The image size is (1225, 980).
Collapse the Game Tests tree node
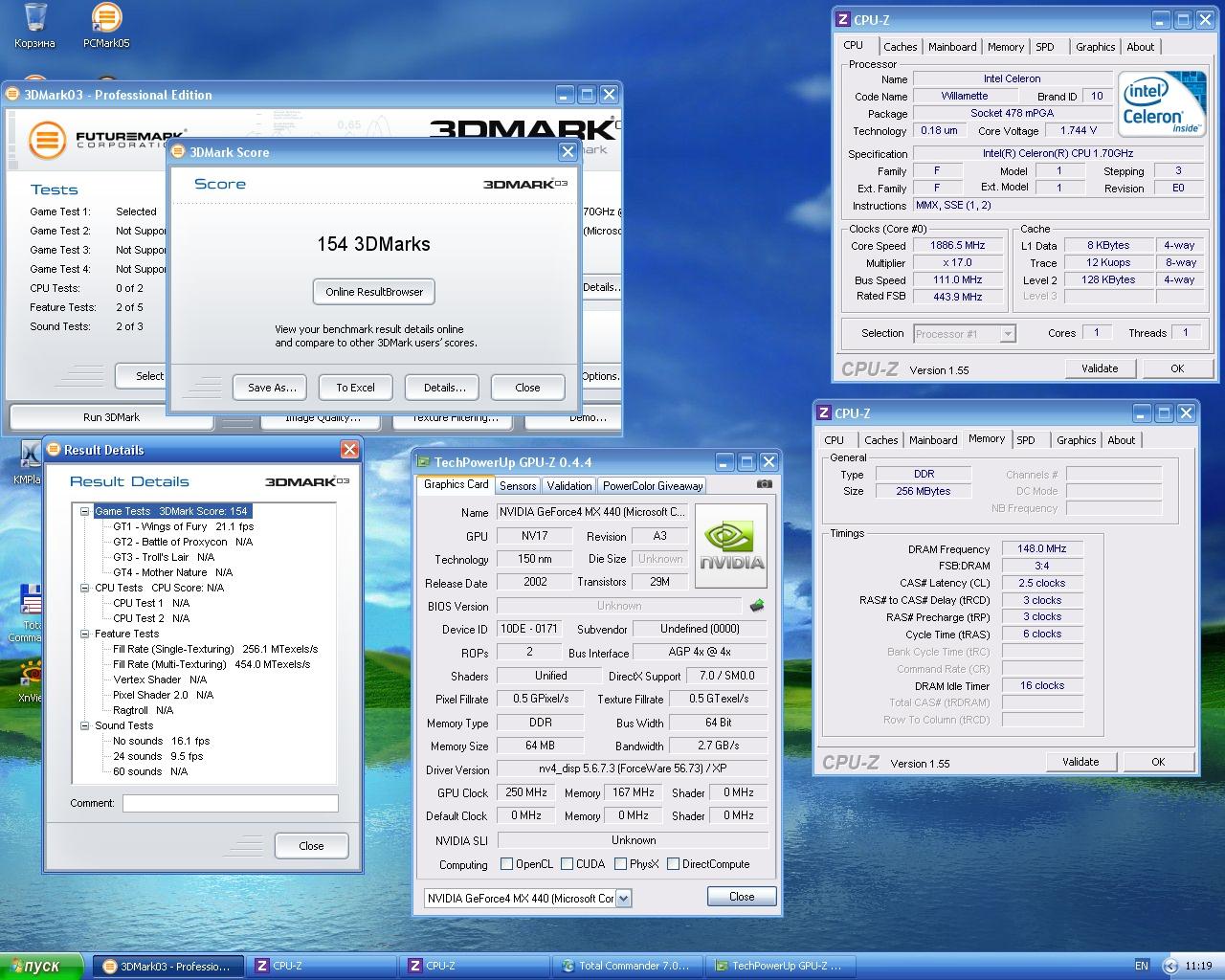85,511
